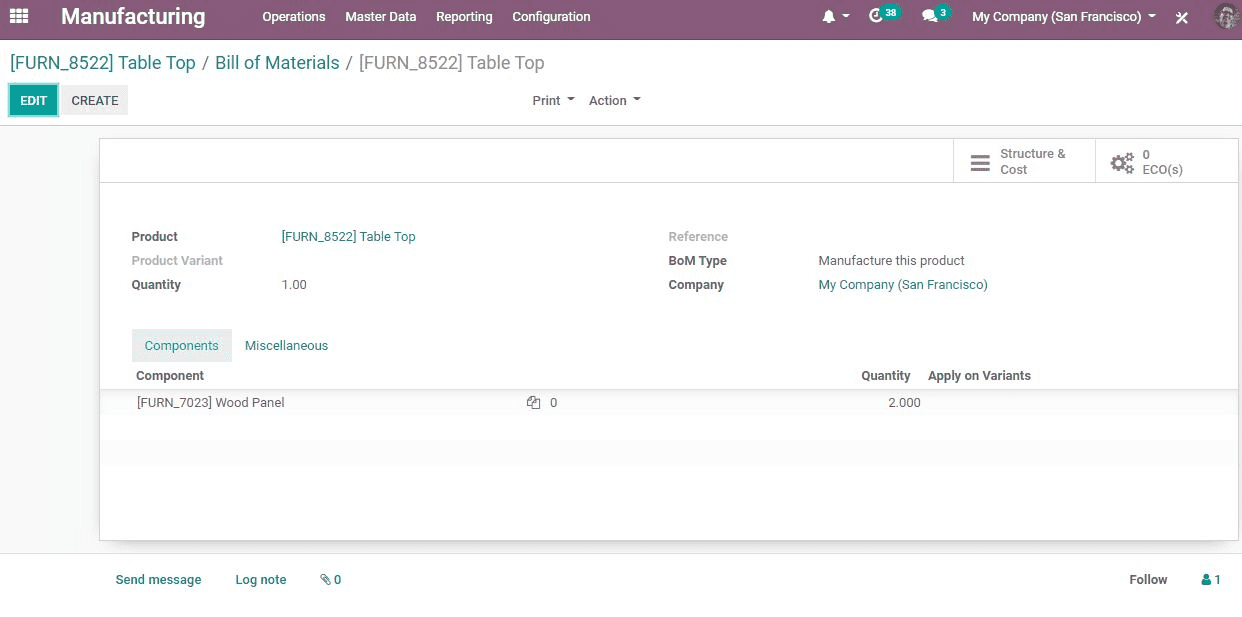Open the company switcher dropdown
Viewport: 1242px width, 617px height.
pos(1064,17)
